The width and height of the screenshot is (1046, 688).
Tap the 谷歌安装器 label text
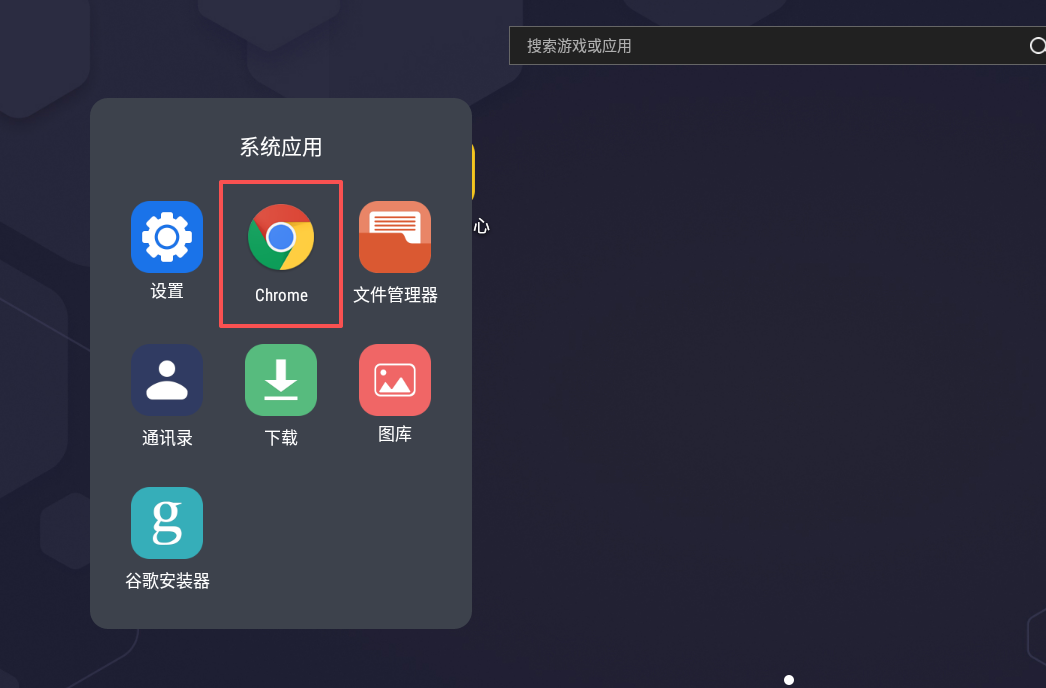pos(166,580)
